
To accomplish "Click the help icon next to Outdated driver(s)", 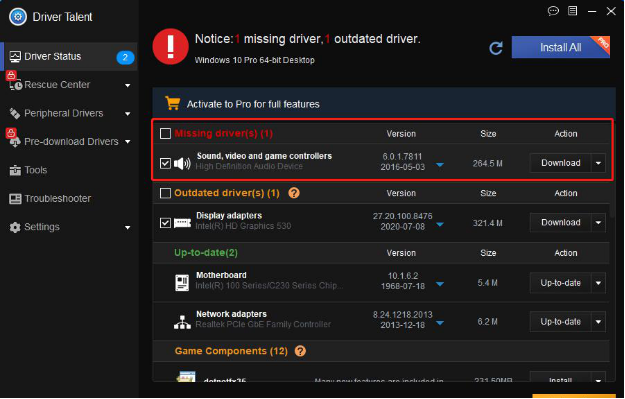I will [294, 193].
